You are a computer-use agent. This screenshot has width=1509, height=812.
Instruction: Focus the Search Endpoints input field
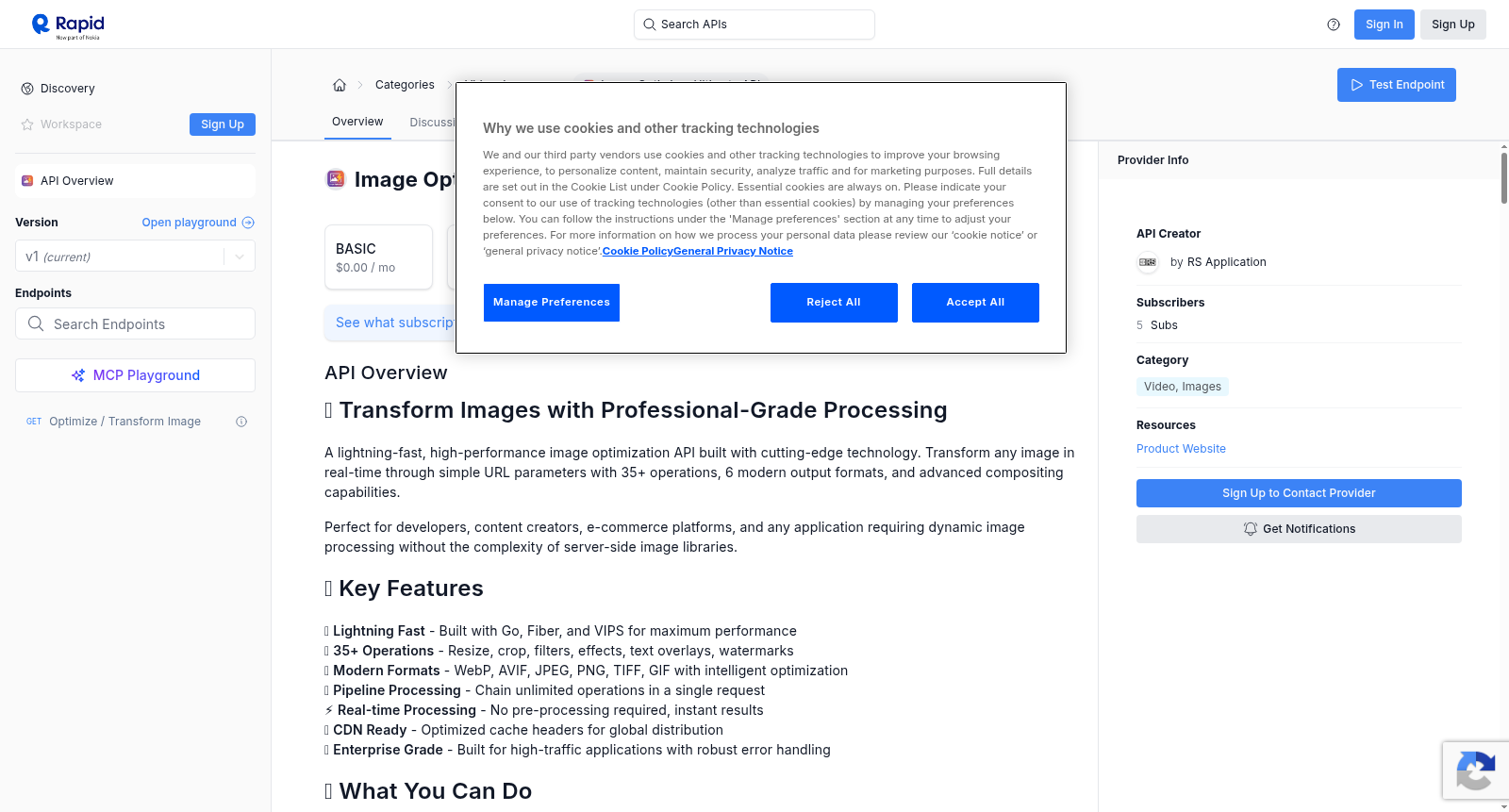pyautogui.click(x=135, y=323)
